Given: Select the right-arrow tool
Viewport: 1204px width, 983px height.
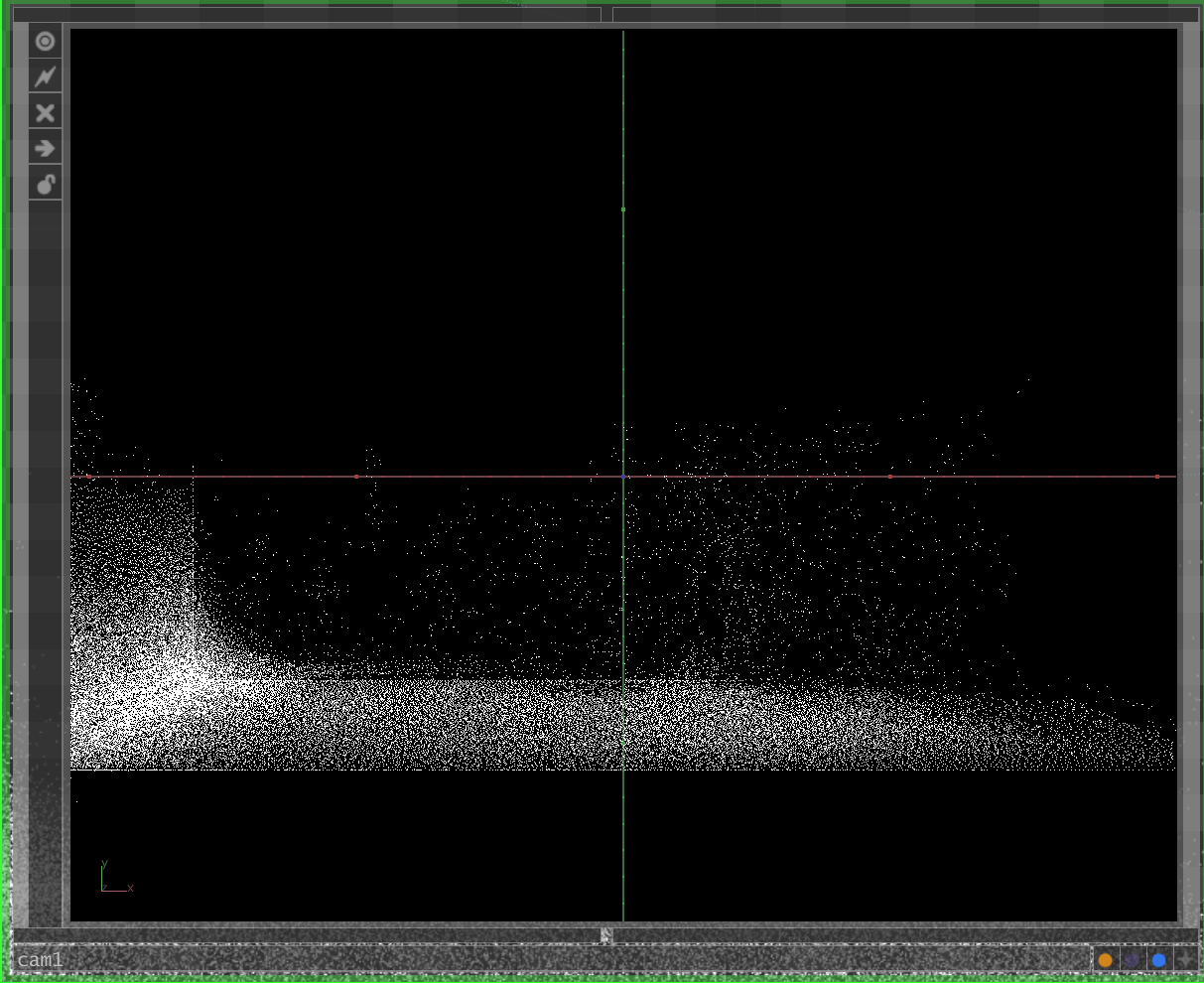Looking at the screenshot, I should (45, 147).
